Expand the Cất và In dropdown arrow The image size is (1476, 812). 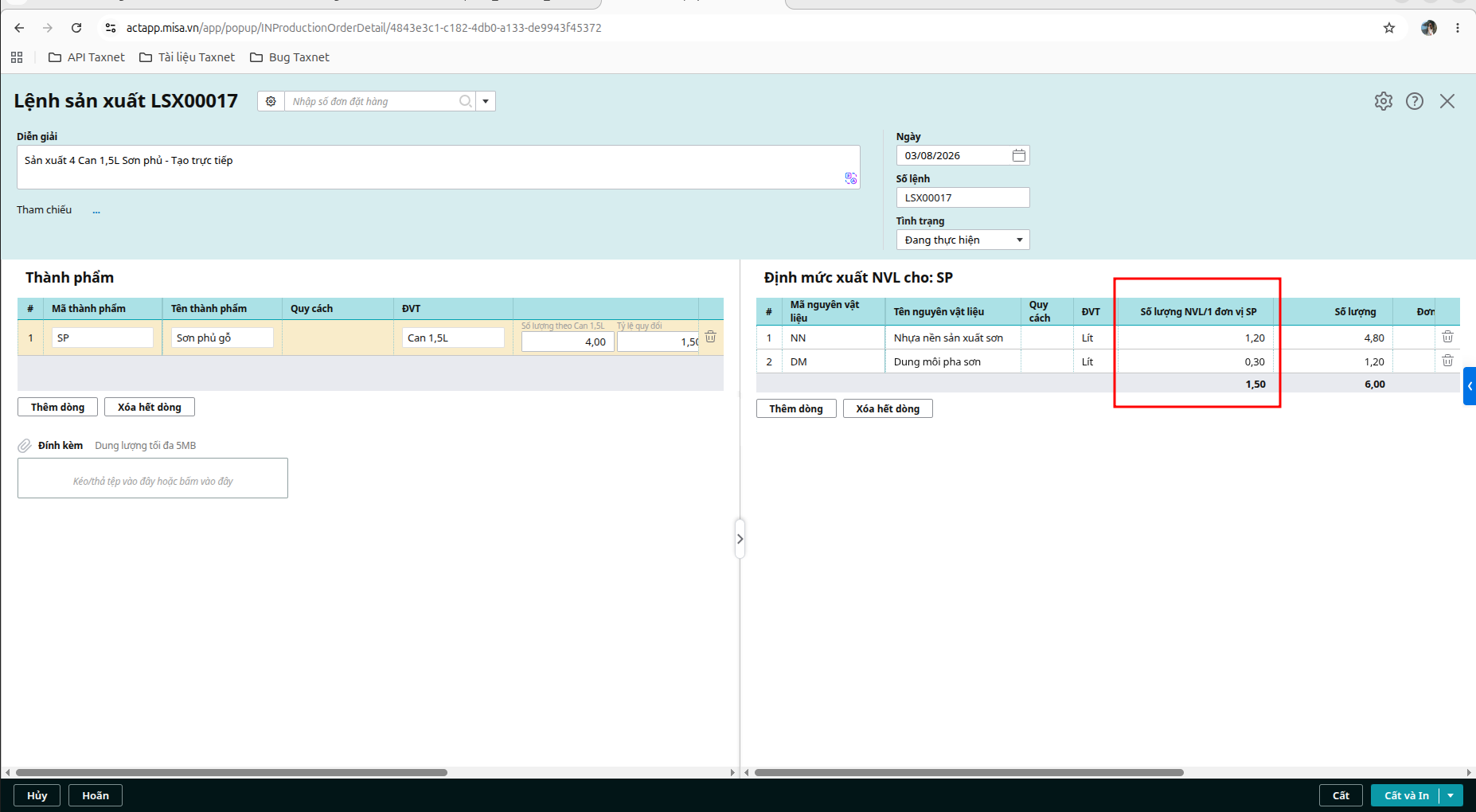1451,795
